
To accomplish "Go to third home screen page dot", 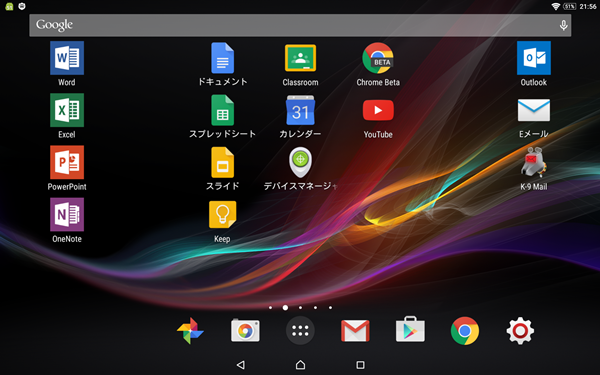I will click(x=300, y=307).
